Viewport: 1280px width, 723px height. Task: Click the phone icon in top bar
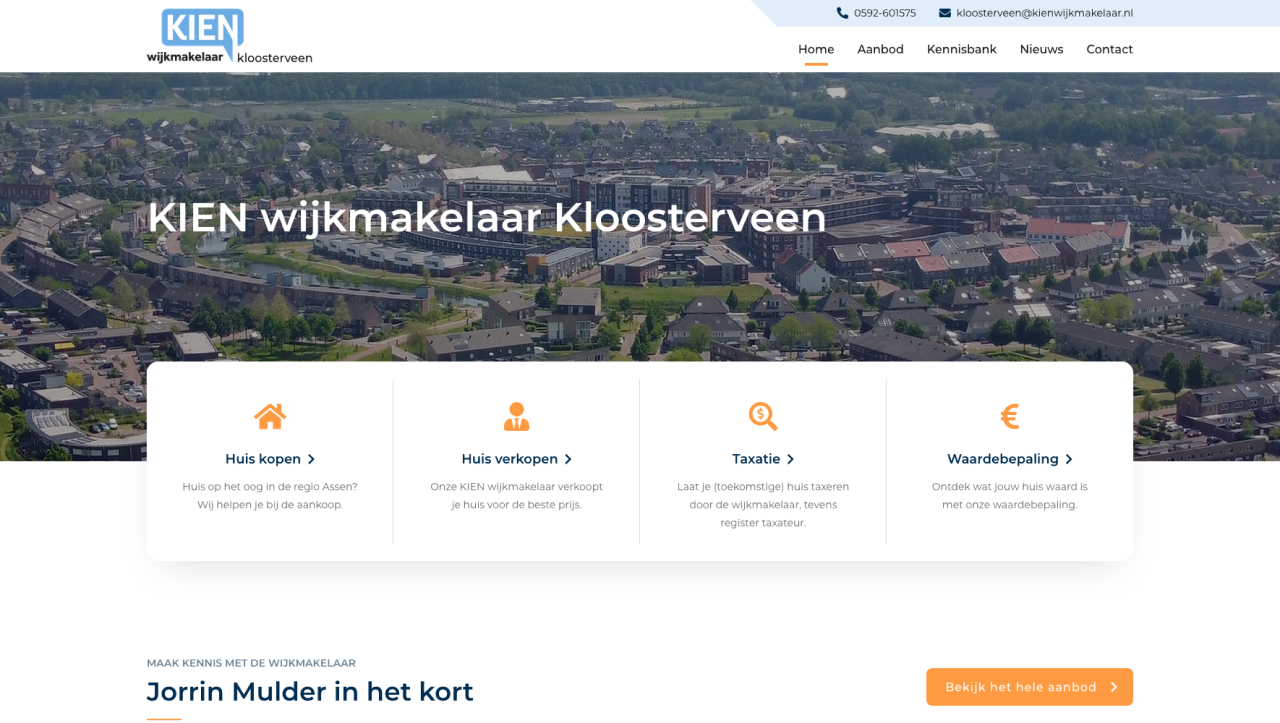point(842,13)
